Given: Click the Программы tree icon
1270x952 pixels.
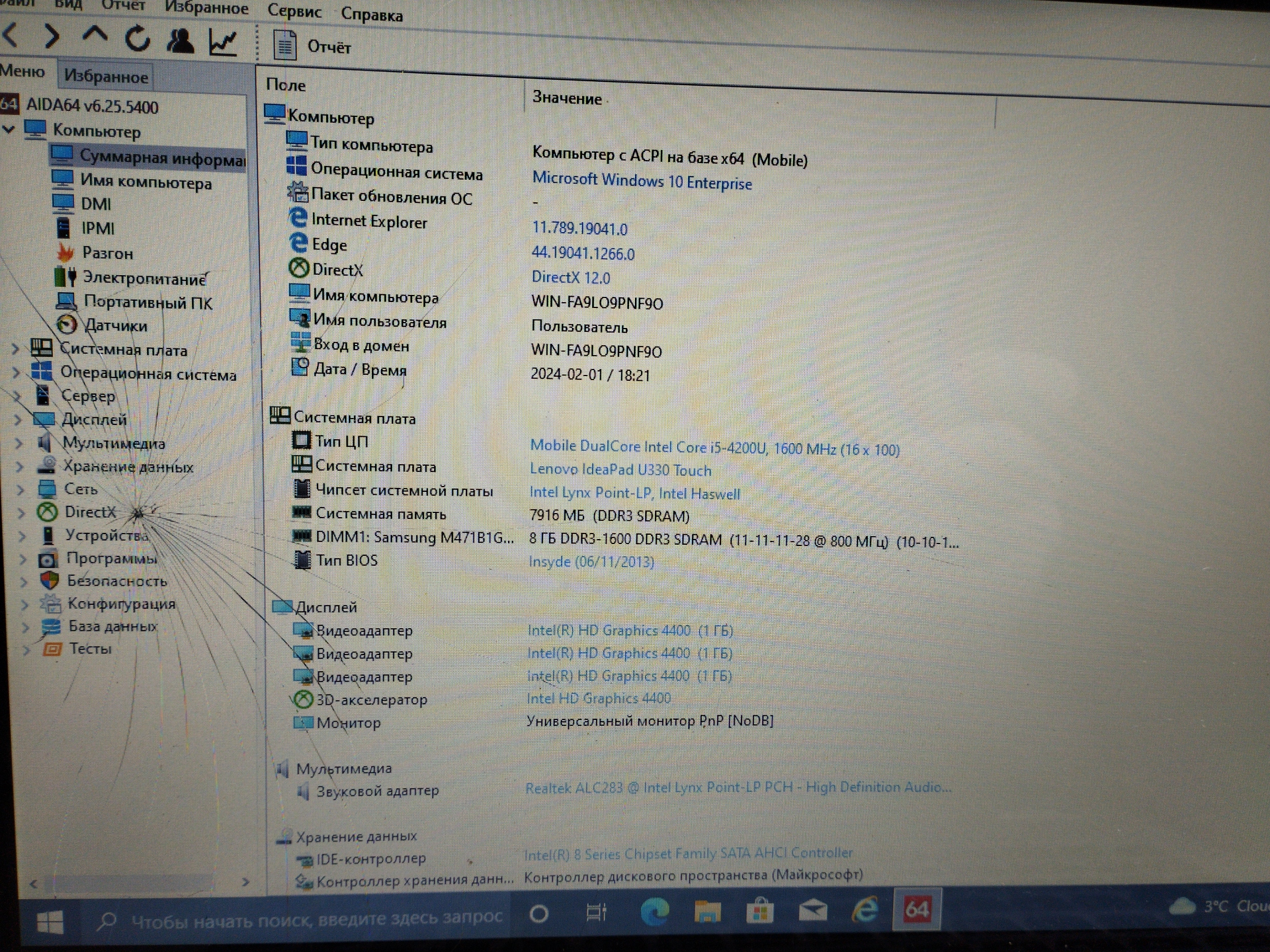Looking at the screenshot, I should [x=48, y=559].
